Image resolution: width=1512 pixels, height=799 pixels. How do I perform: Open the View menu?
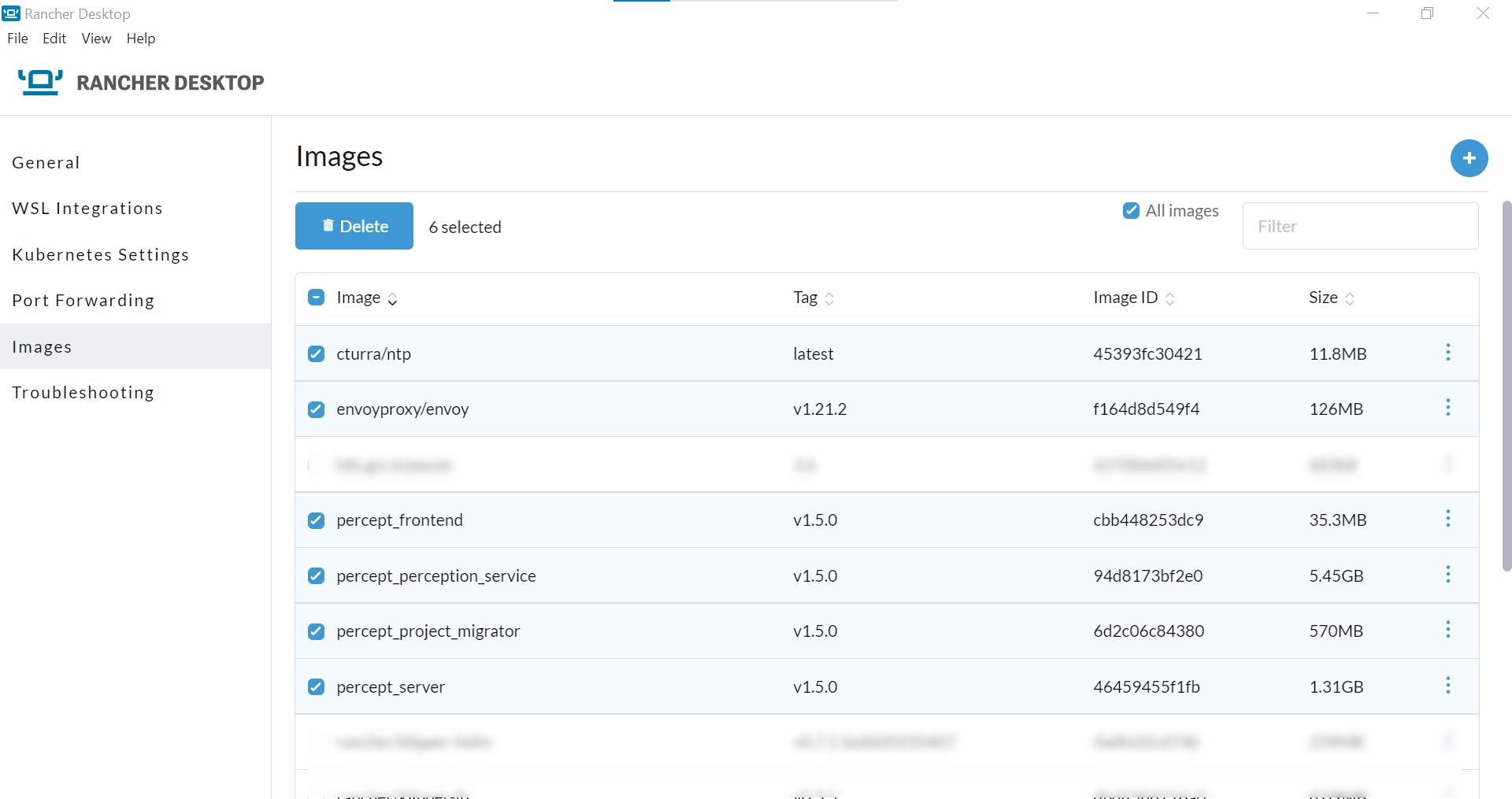pyautogui.click(x=96, y=39)
